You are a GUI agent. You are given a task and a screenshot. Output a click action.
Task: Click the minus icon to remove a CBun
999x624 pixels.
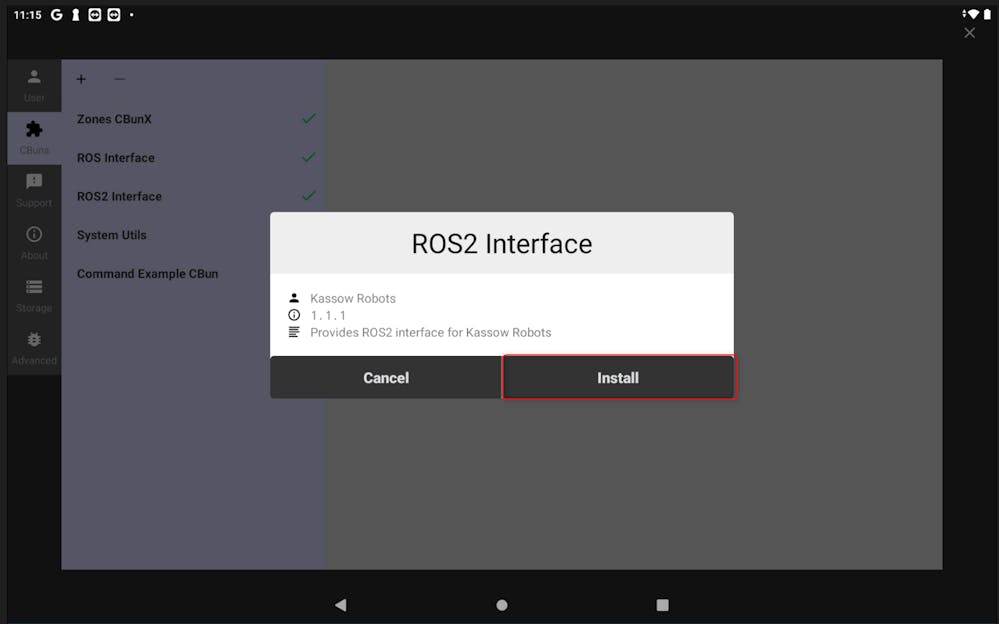pos(119,79)
